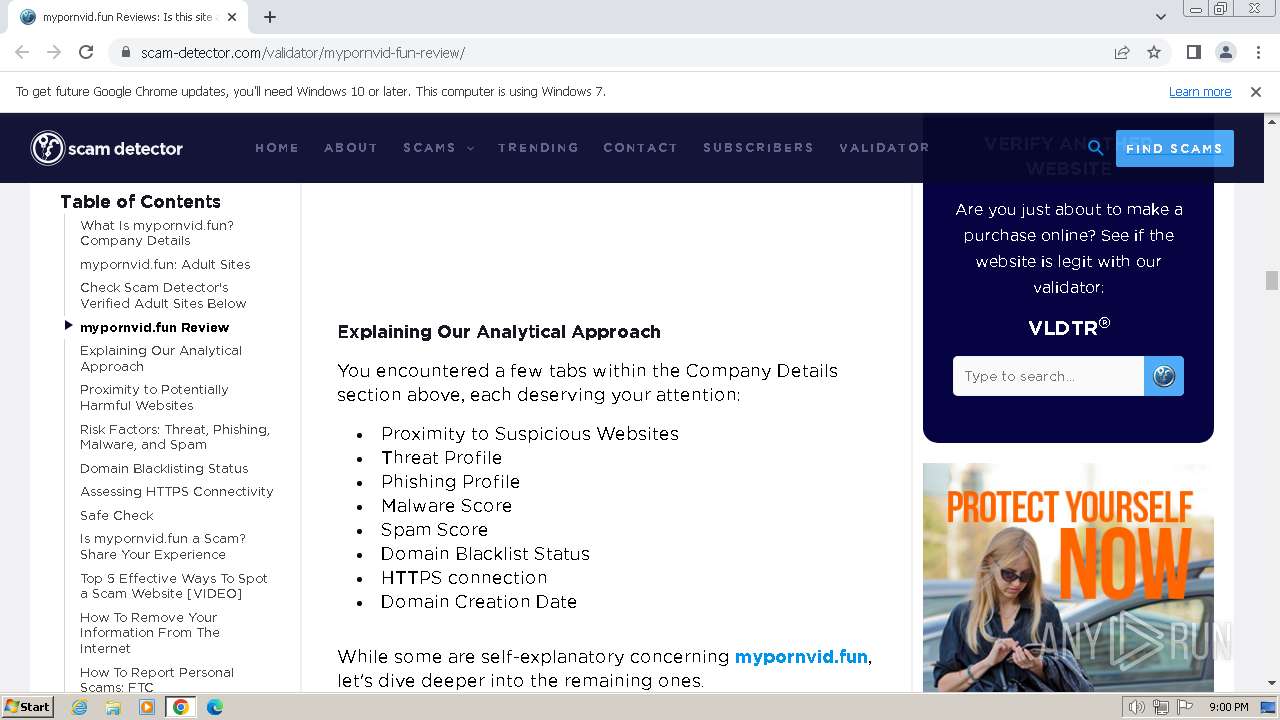
Task: Open the Windows Start menu
Action: [x=28, y=706]
